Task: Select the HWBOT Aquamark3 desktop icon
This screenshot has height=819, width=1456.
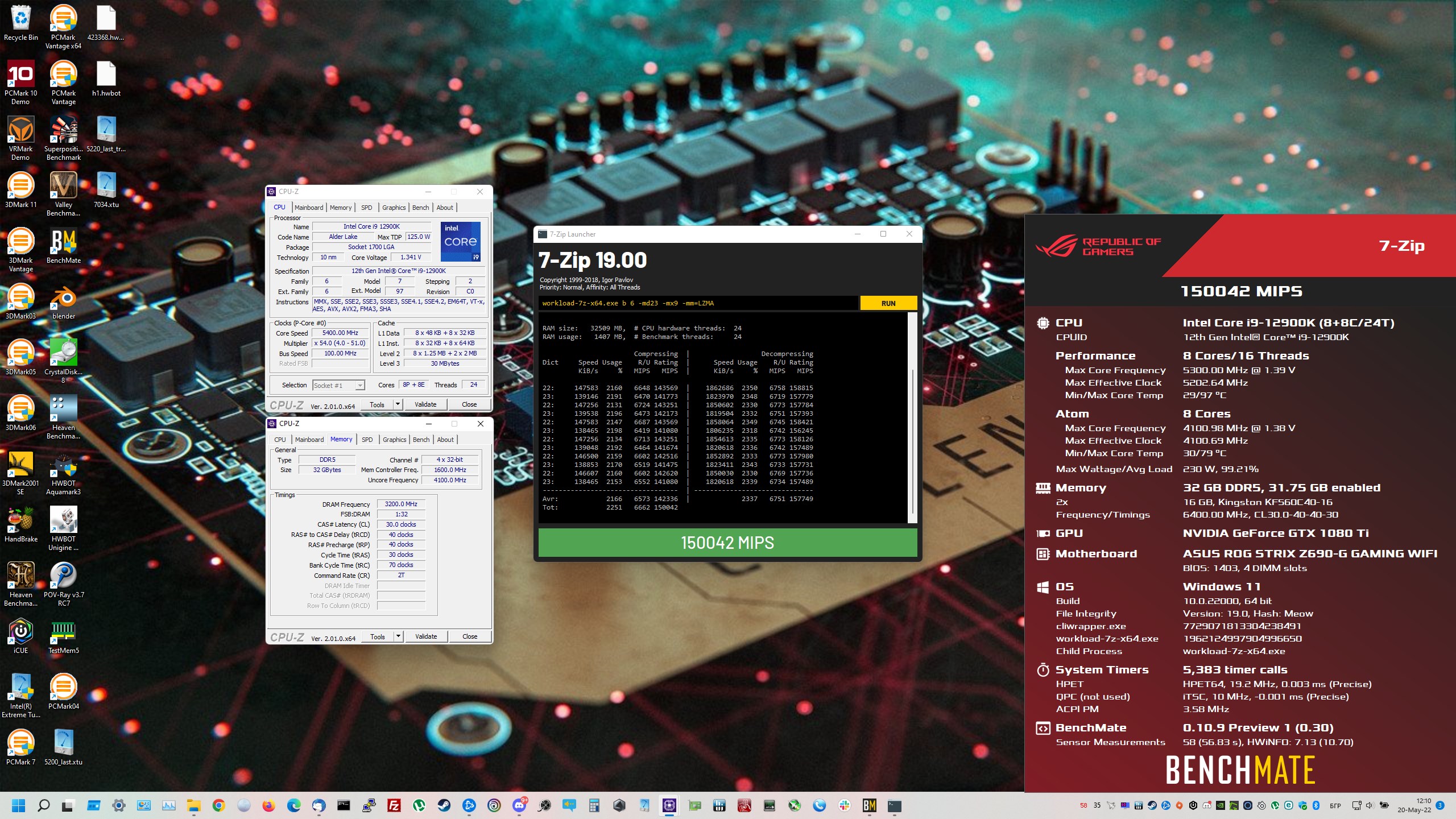Action: click(63, 473)
